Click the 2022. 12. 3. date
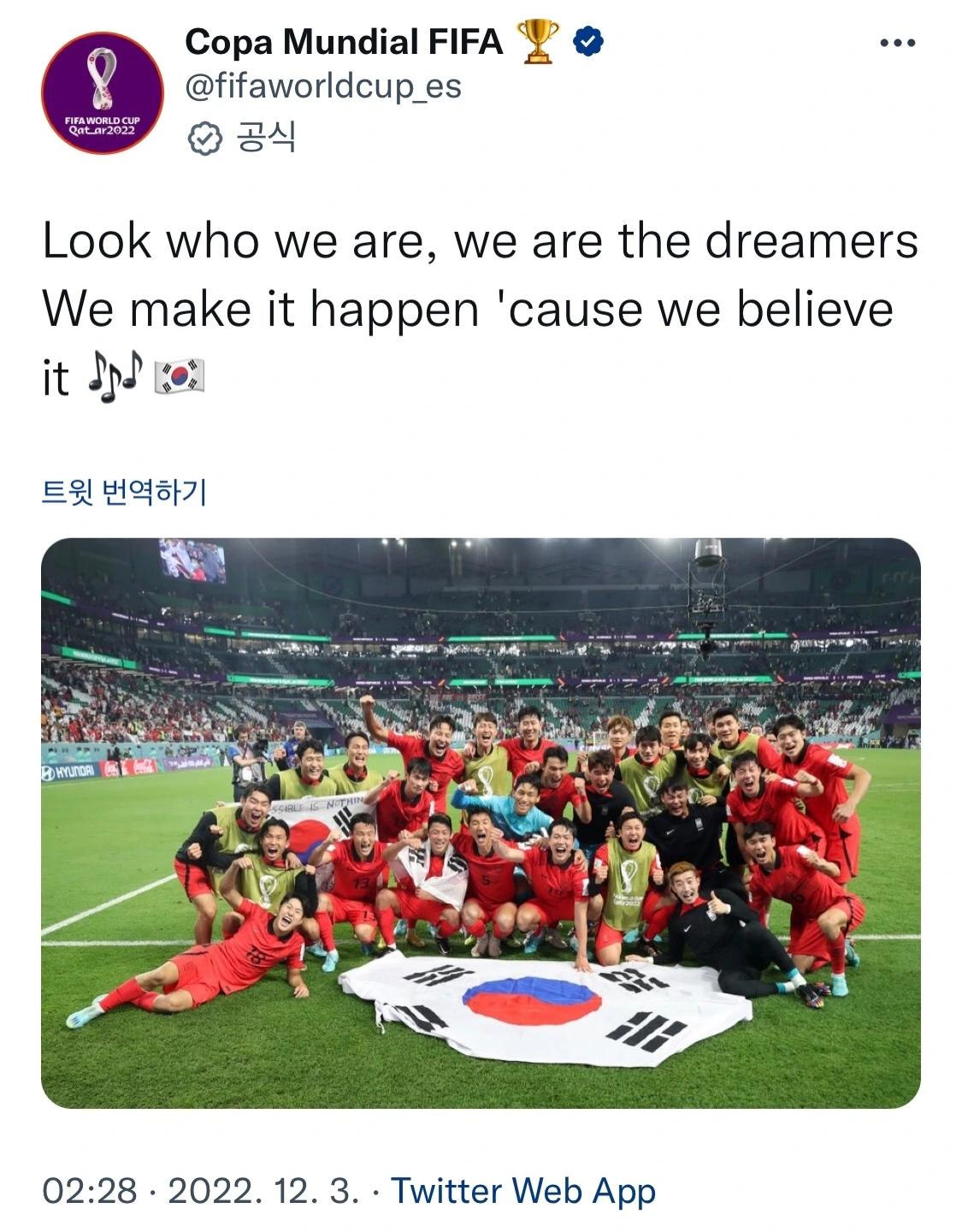Image resolution: width=962 pixels, height=1232 pixels. click(263, 1191)
